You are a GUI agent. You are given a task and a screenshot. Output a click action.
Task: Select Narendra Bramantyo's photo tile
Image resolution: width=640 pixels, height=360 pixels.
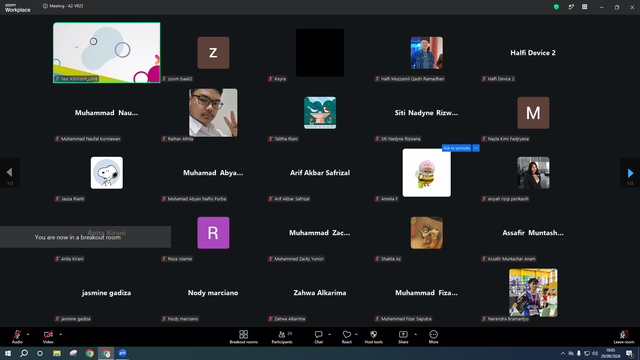pyautogui.click(x=533, y=293)
